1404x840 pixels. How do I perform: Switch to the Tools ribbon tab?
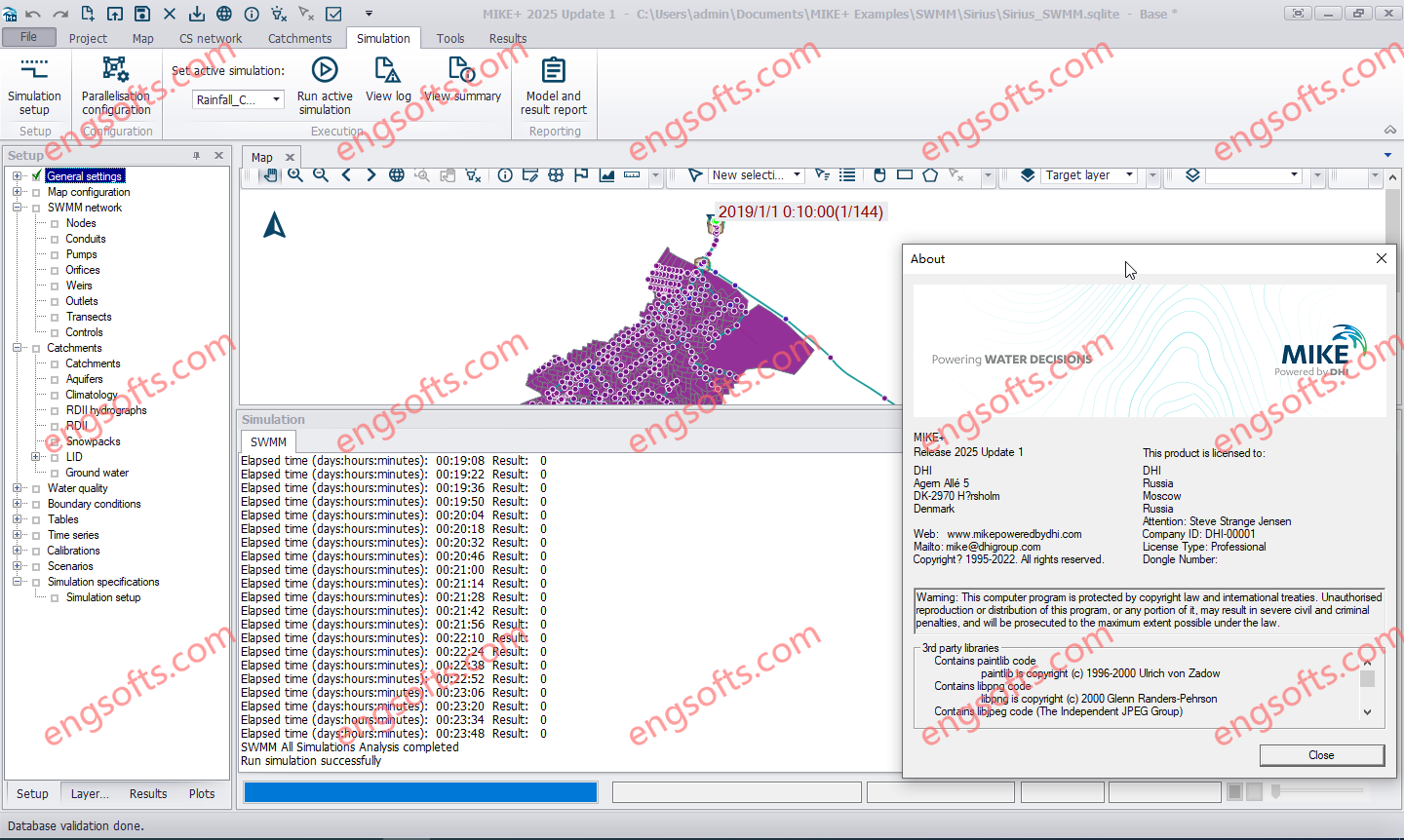pos(450,38)
